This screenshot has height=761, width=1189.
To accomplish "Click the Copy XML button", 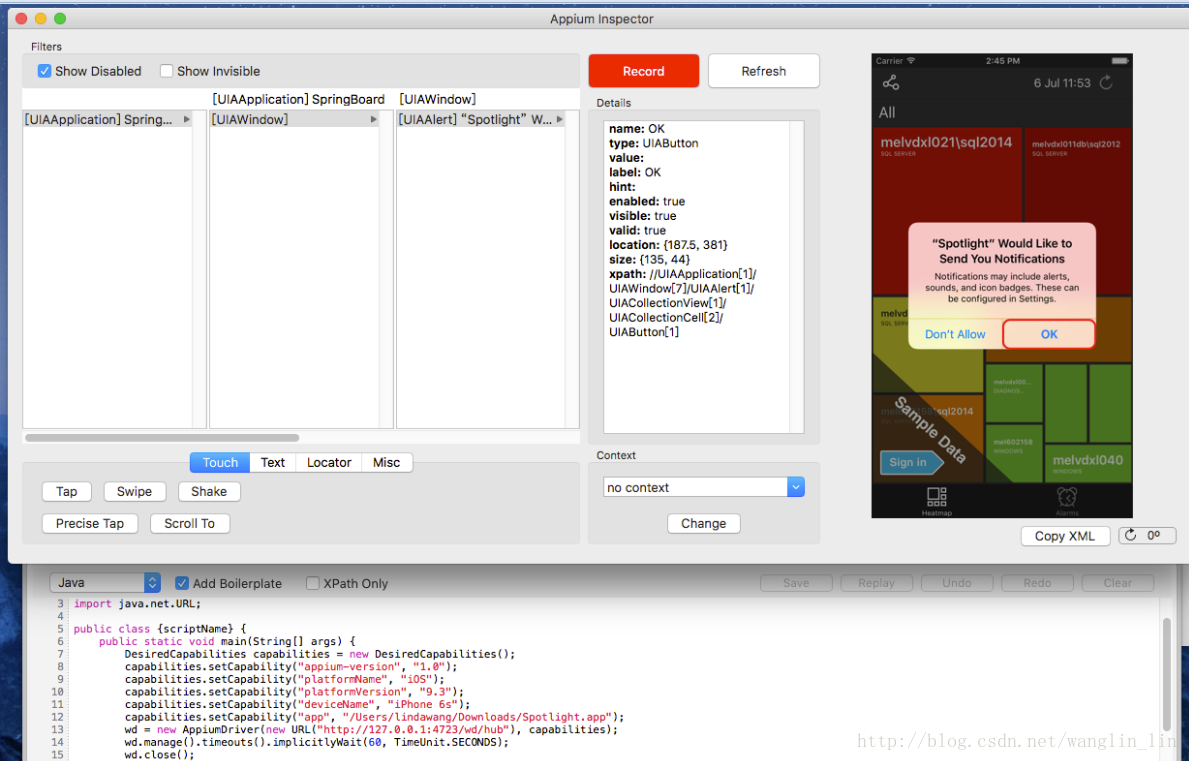I will click(1065, 536).
